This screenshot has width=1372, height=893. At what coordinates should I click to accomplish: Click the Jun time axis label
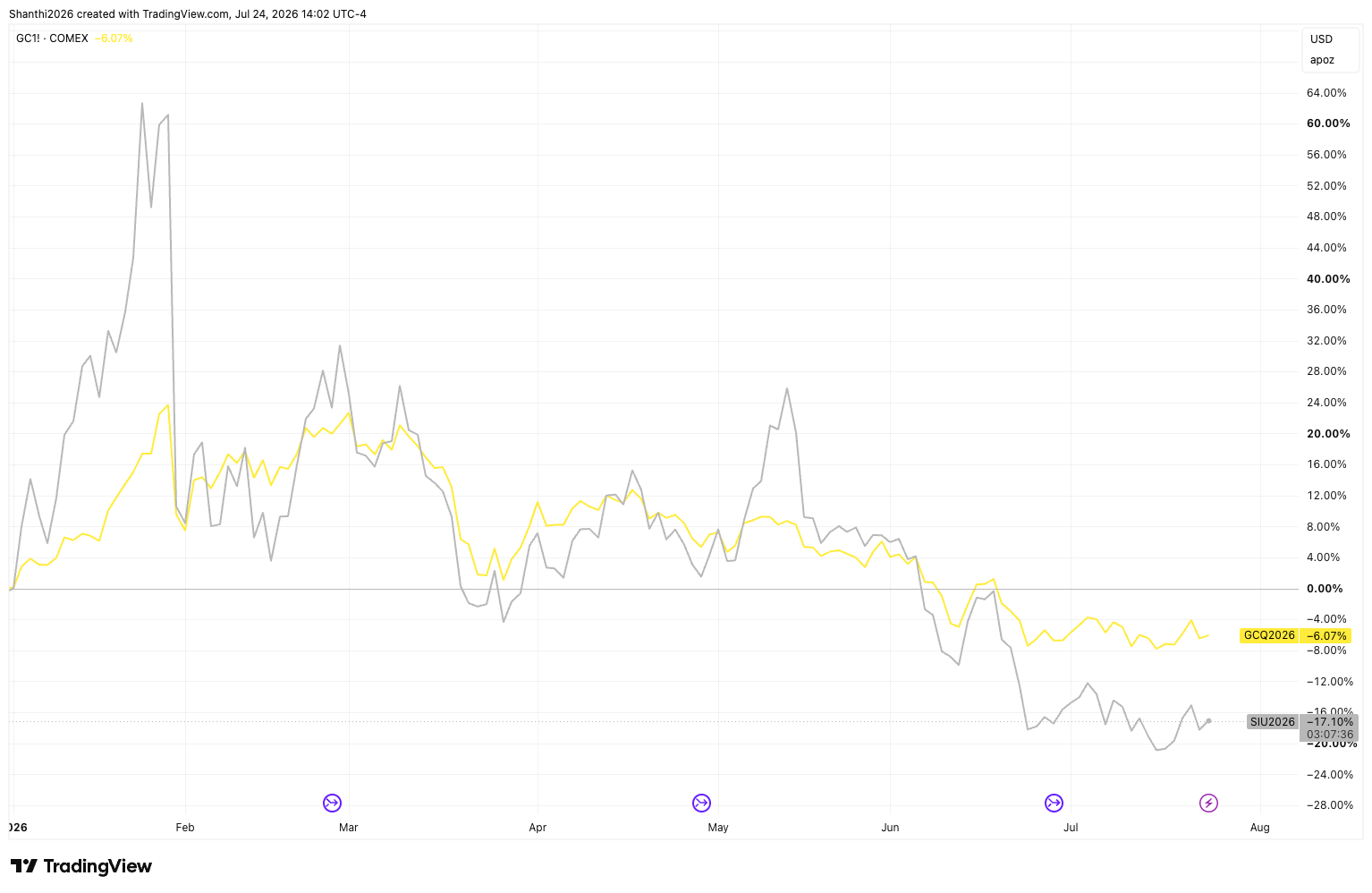(890, 828)
